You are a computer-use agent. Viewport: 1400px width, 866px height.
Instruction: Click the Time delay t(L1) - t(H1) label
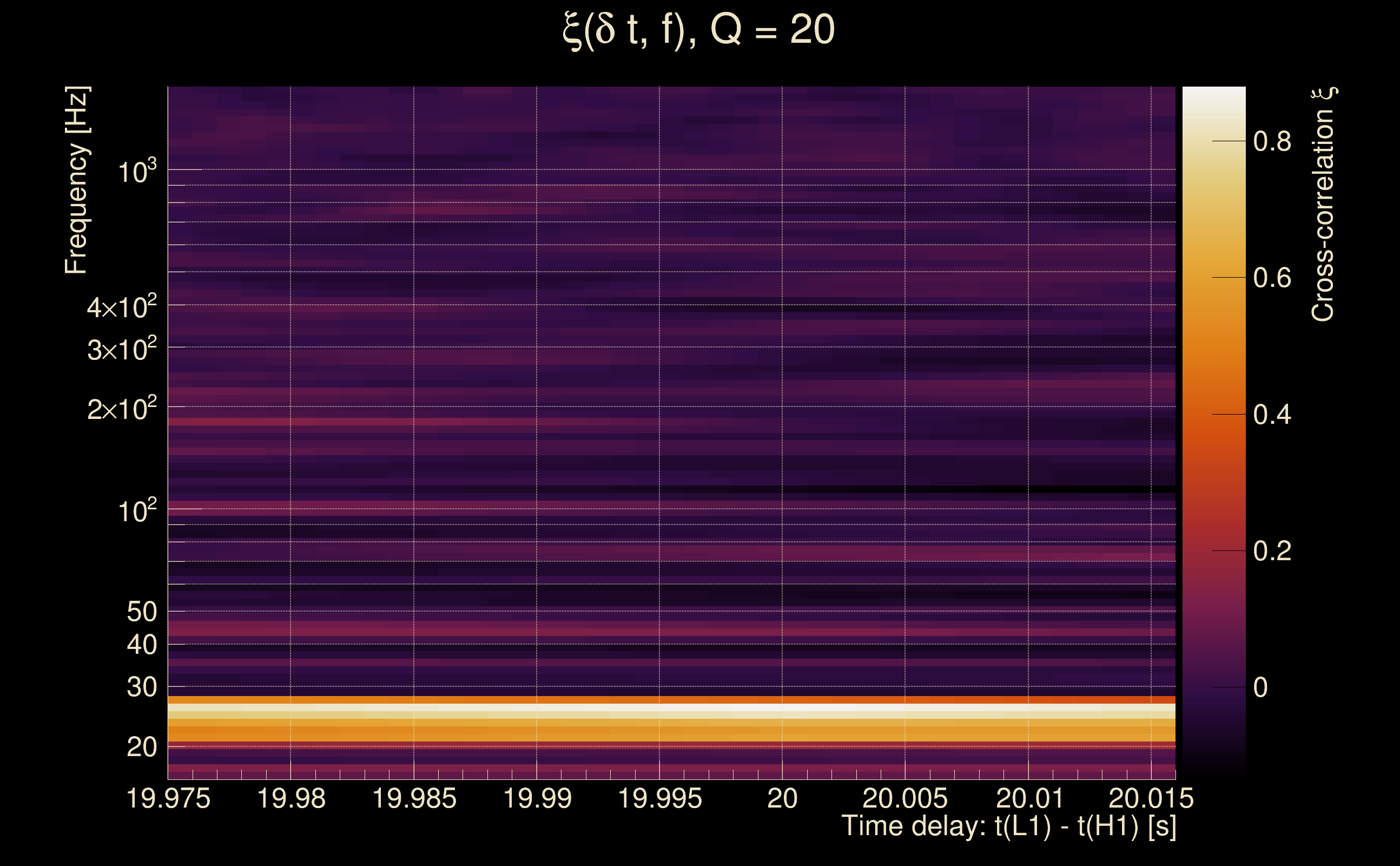click(1008, 826)
